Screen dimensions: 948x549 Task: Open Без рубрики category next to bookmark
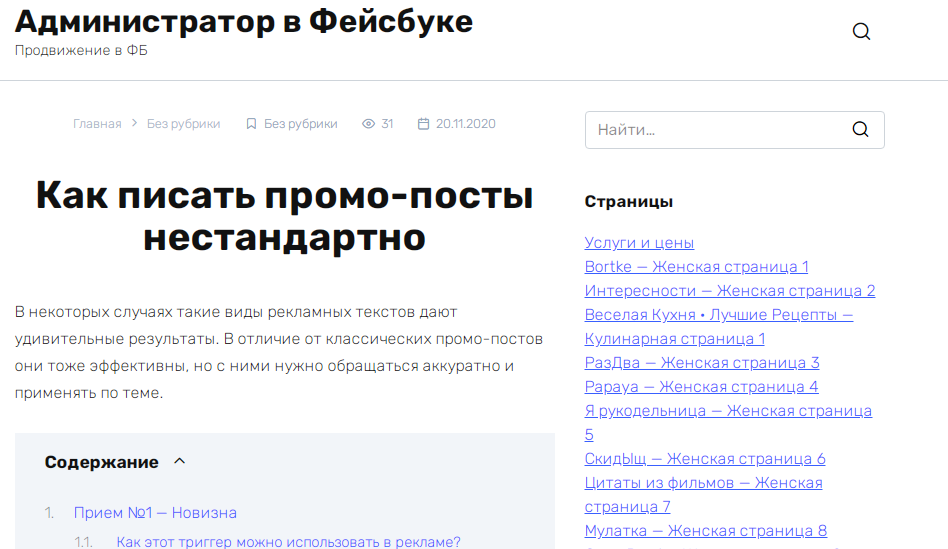(x=300, y=124)
